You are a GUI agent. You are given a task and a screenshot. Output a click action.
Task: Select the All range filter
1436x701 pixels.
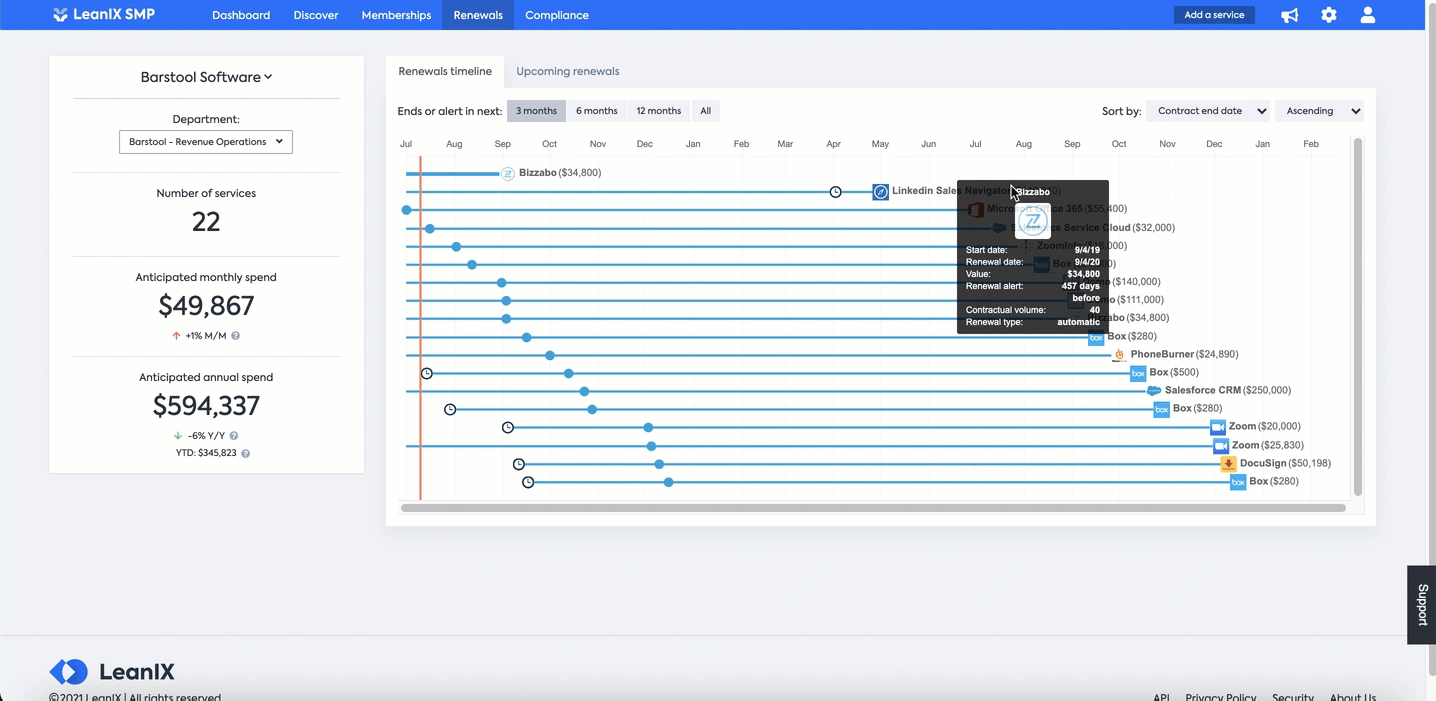[x=706, y=111]
